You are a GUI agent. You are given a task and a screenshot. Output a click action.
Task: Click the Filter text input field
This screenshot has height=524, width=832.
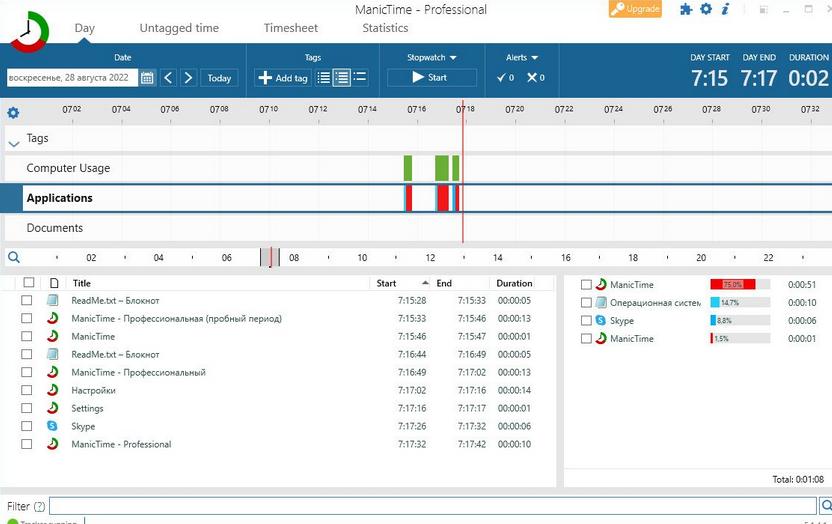tap(433, 506)
